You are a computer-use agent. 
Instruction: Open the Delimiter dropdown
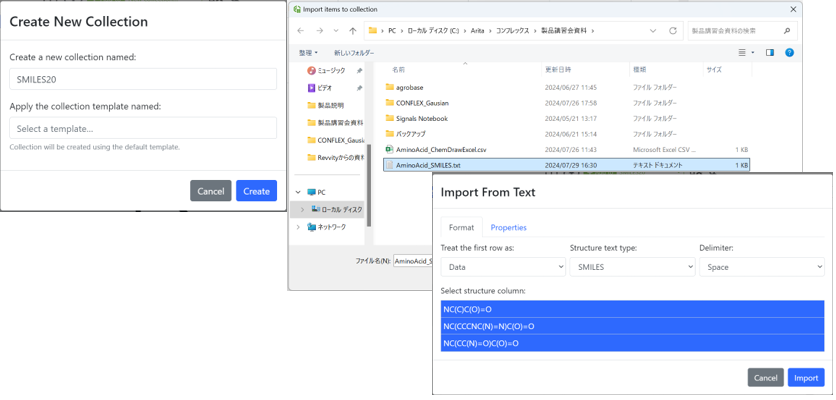(761, 267)
